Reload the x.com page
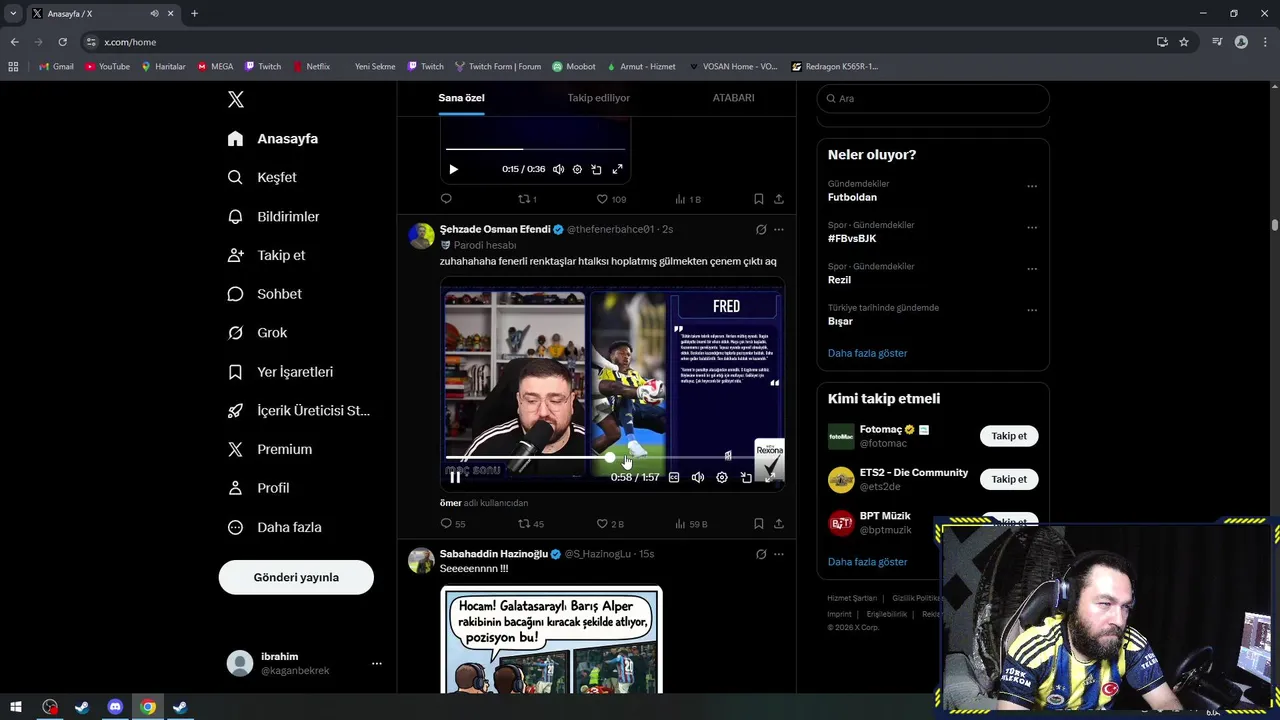Image resolution: width=1280 pixels, height=720 pixels. click(62, 42)
